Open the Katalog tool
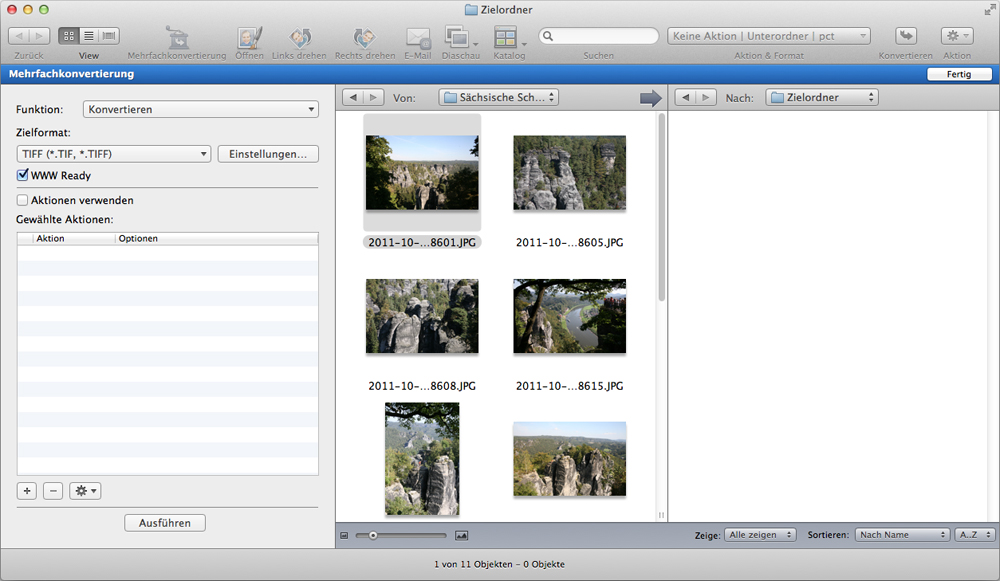This screenshot has height=581, width=1000. point(506,37)
